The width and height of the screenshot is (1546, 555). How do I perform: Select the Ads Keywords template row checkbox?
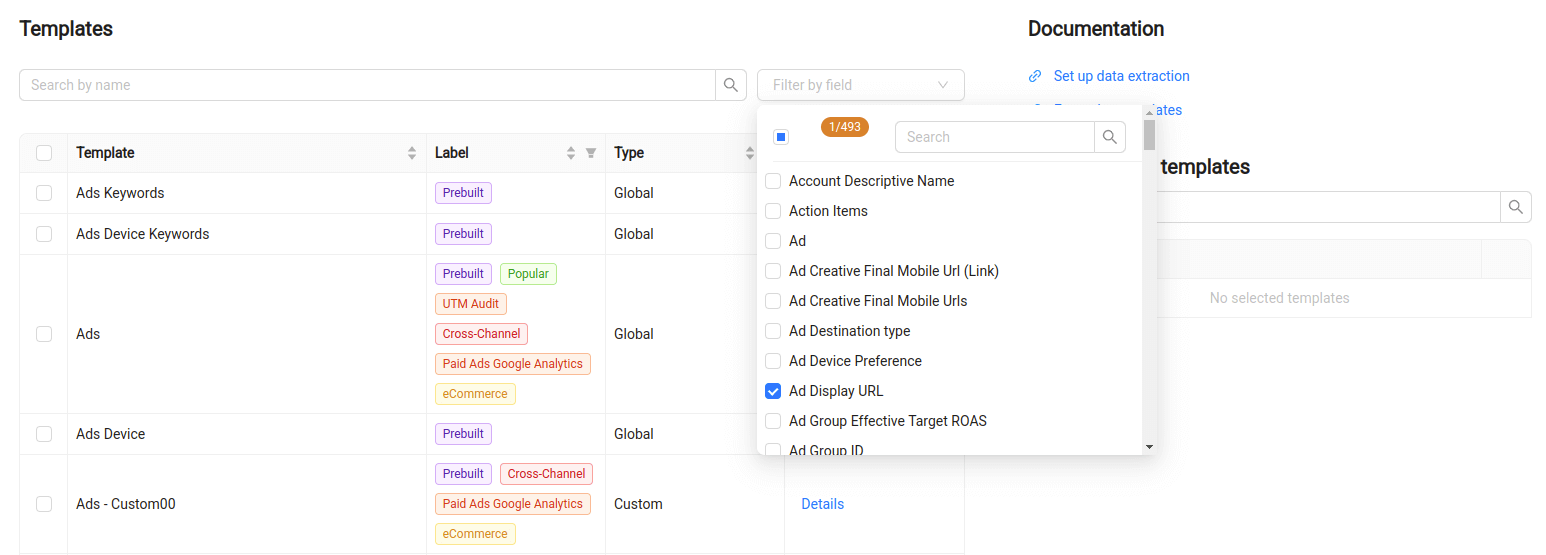[44, 193]
